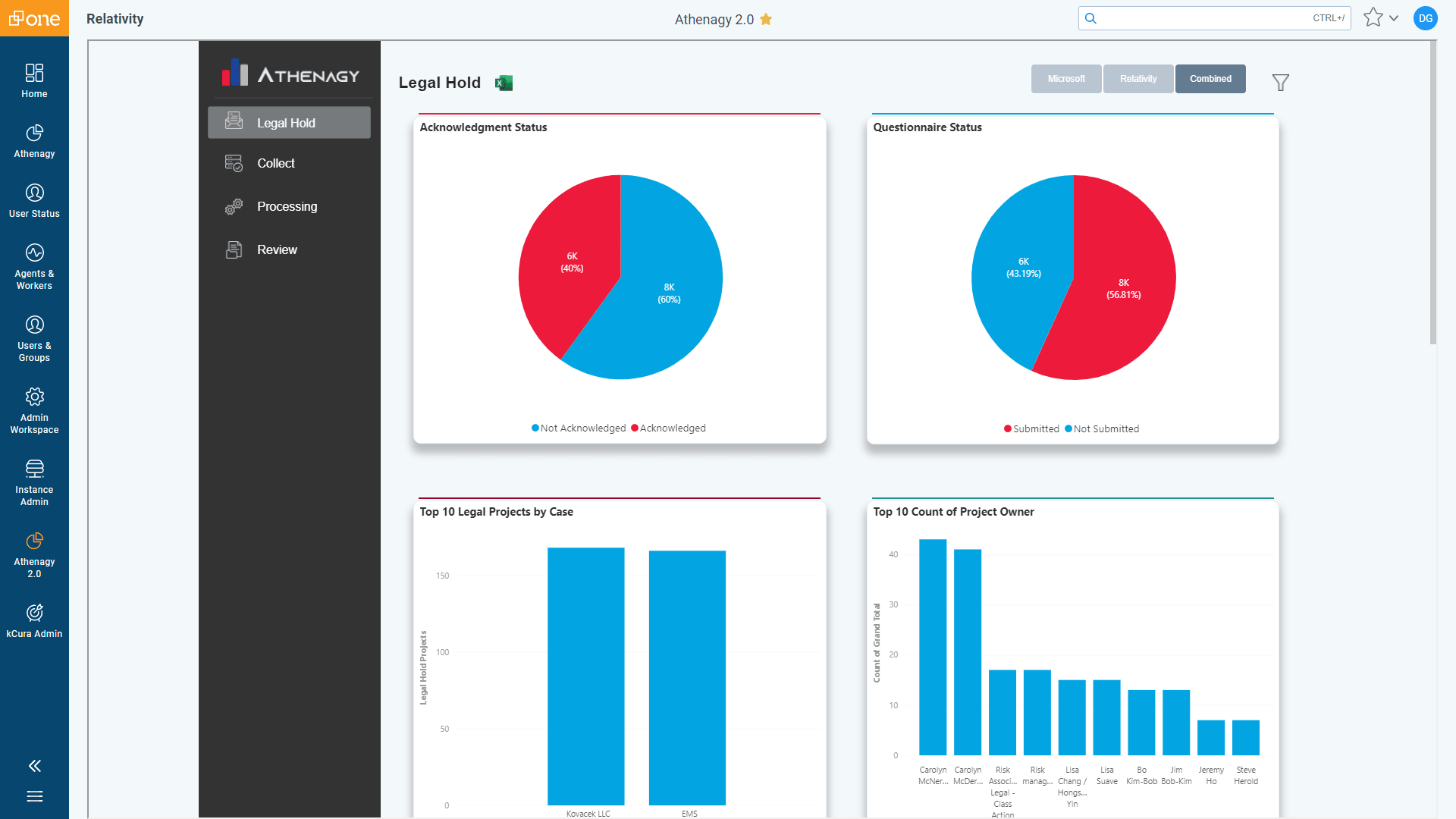
Task: Toggle gold star next to Athenagy 2.0
Action: pyautogui.click(x=766, y=19)
